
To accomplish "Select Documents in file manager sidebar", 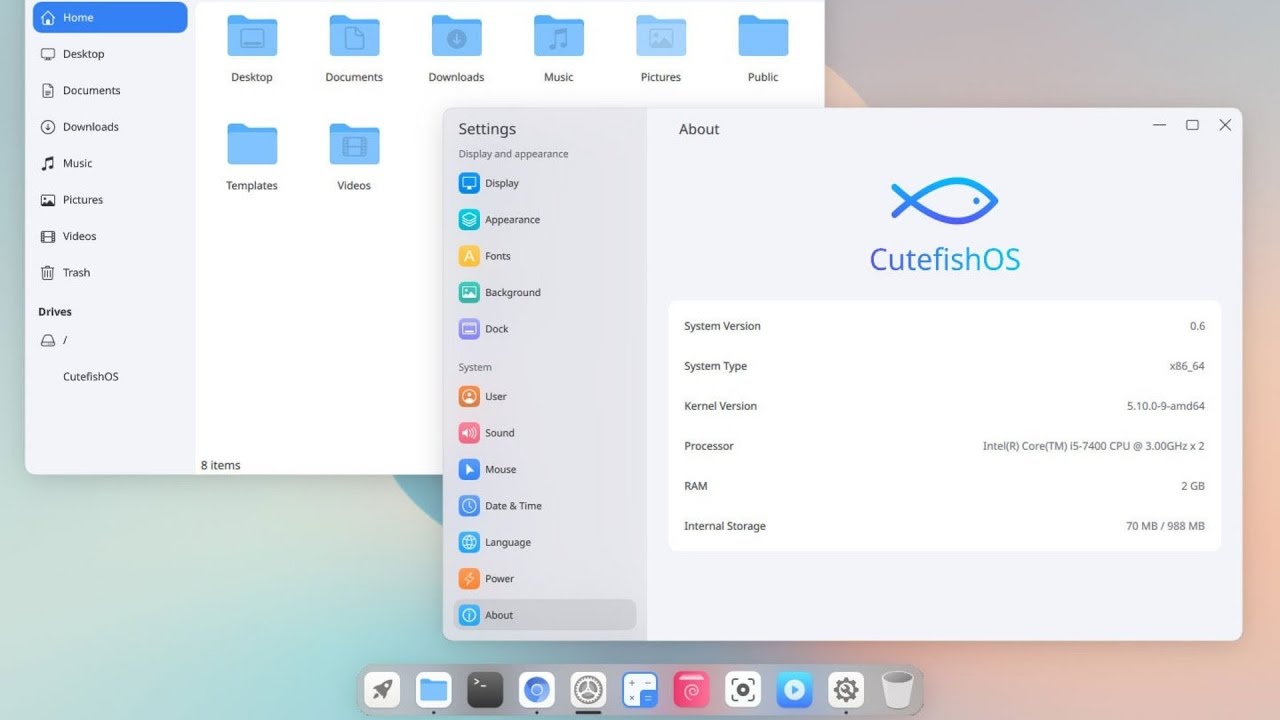I will 110,90.
